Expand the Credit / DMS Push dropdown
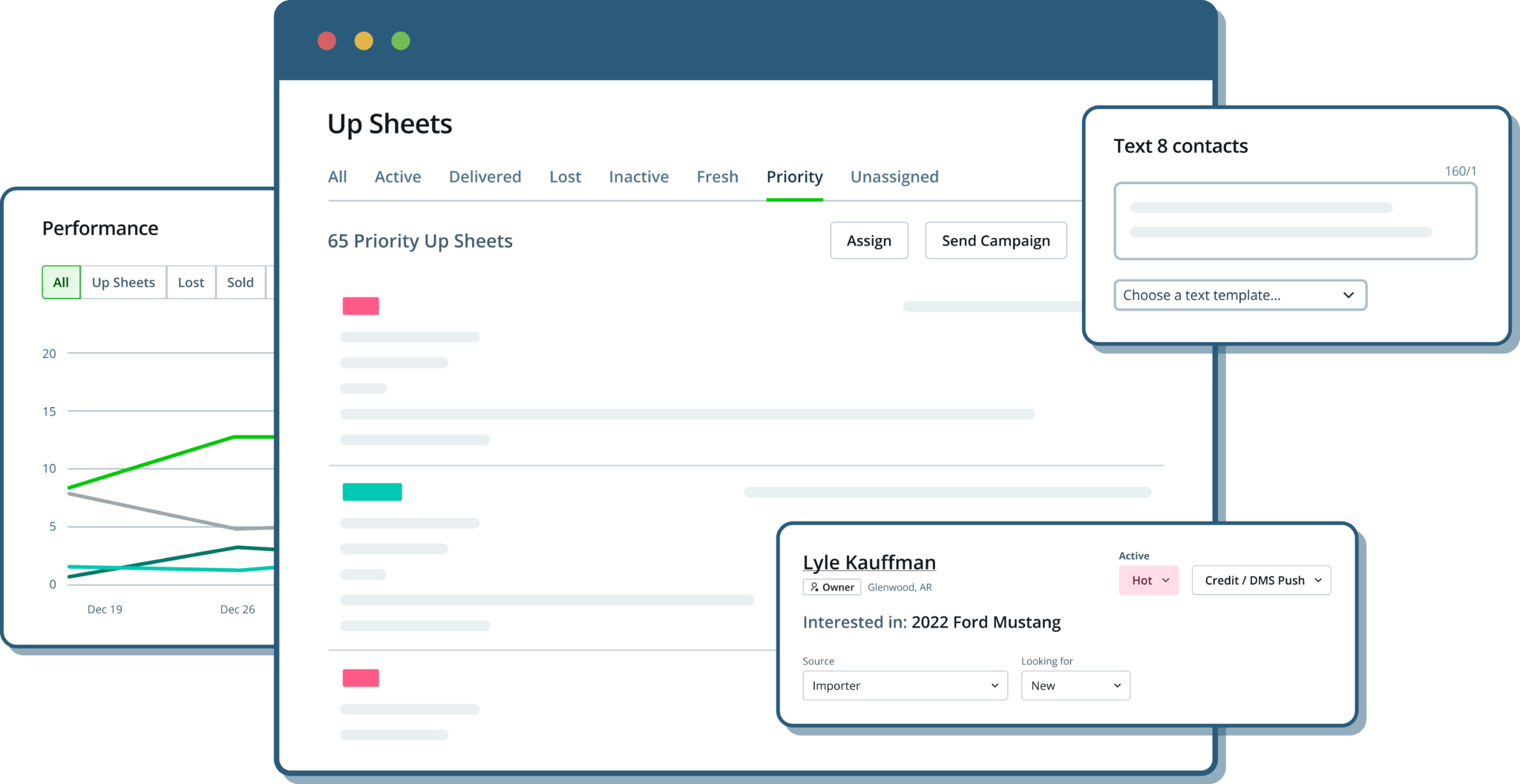Viewport: 1520px width, 784px height. (x=1262, y=580)
